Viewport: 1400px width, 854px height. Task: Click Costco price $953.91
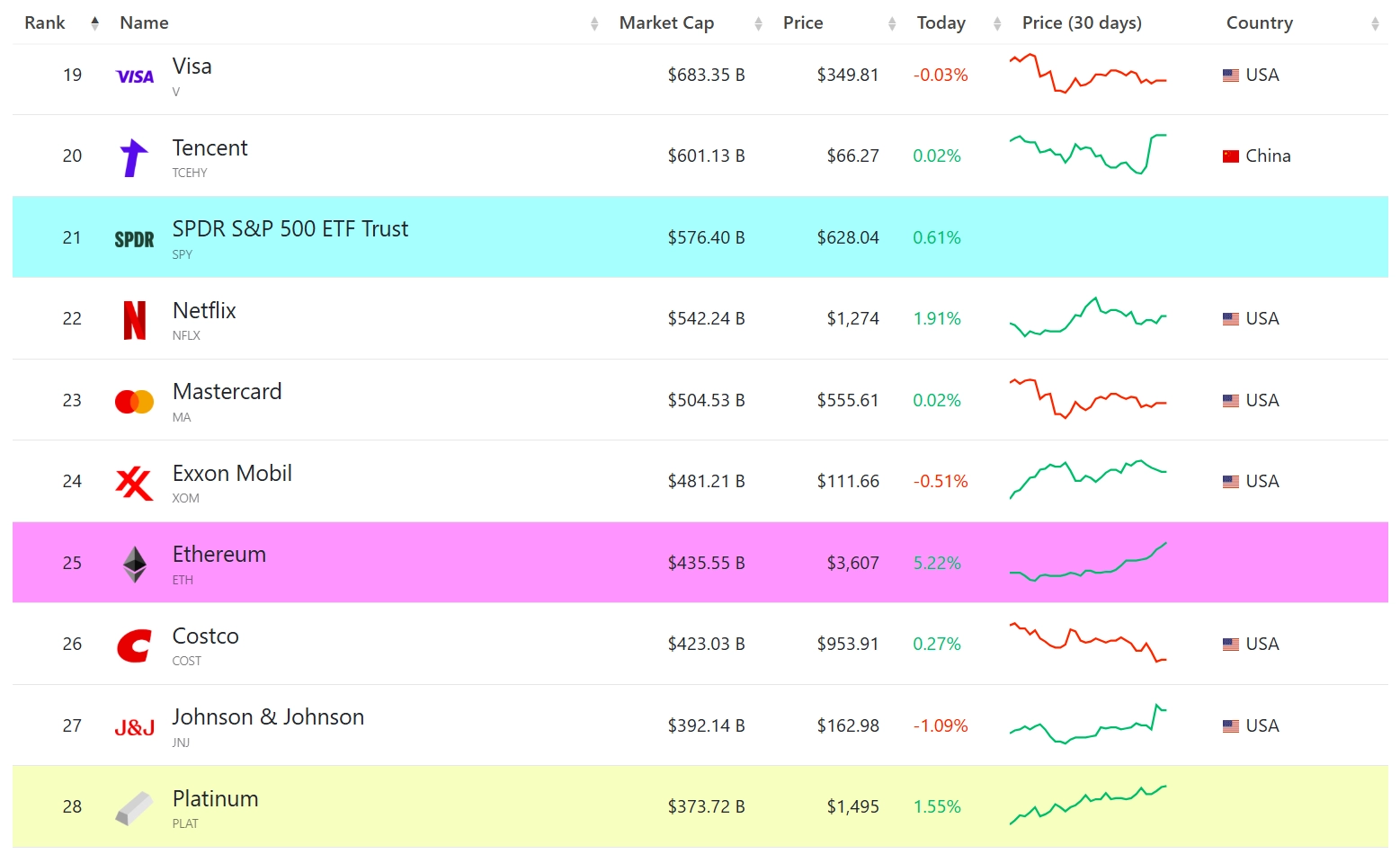click(x=848, y=645)
